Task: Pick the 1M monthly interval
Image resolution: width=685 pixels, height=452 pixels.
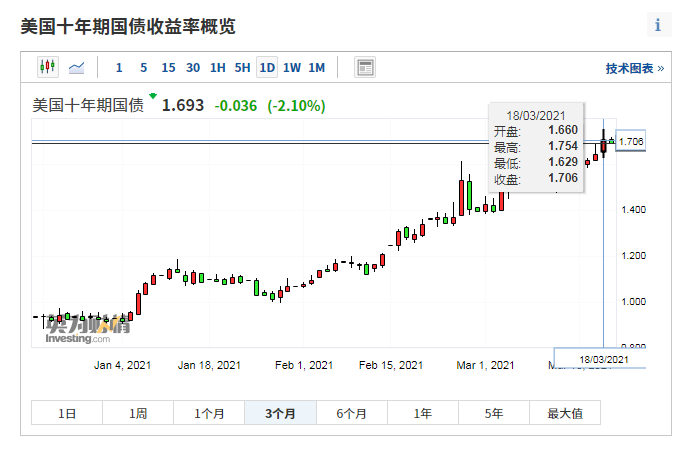Action: coord(316,68)
